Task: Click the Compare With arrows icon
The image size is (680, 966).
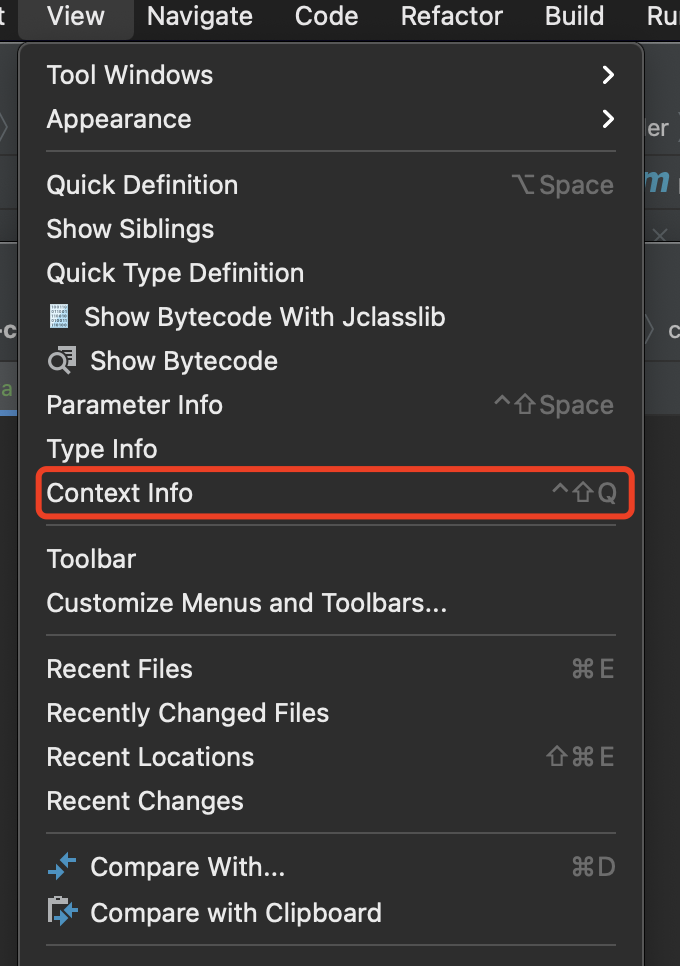Action: tap(62, 866)
